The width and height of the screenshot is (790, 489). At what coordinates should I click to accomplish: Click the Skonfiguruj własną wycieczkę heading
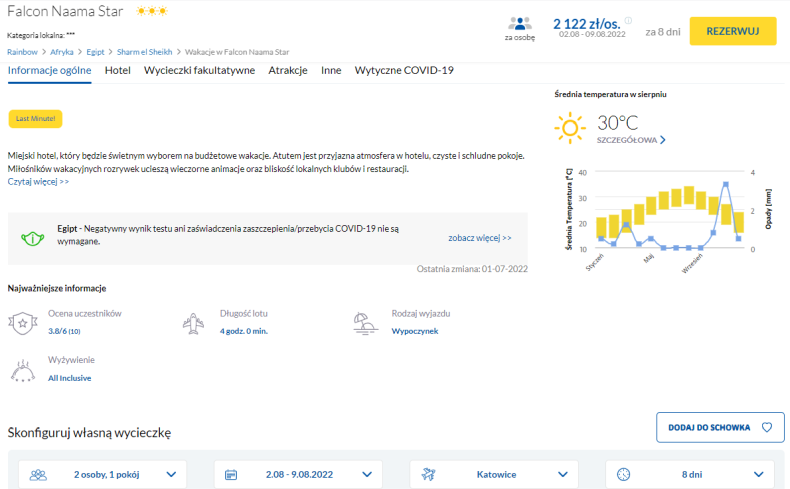coord(89,433)
